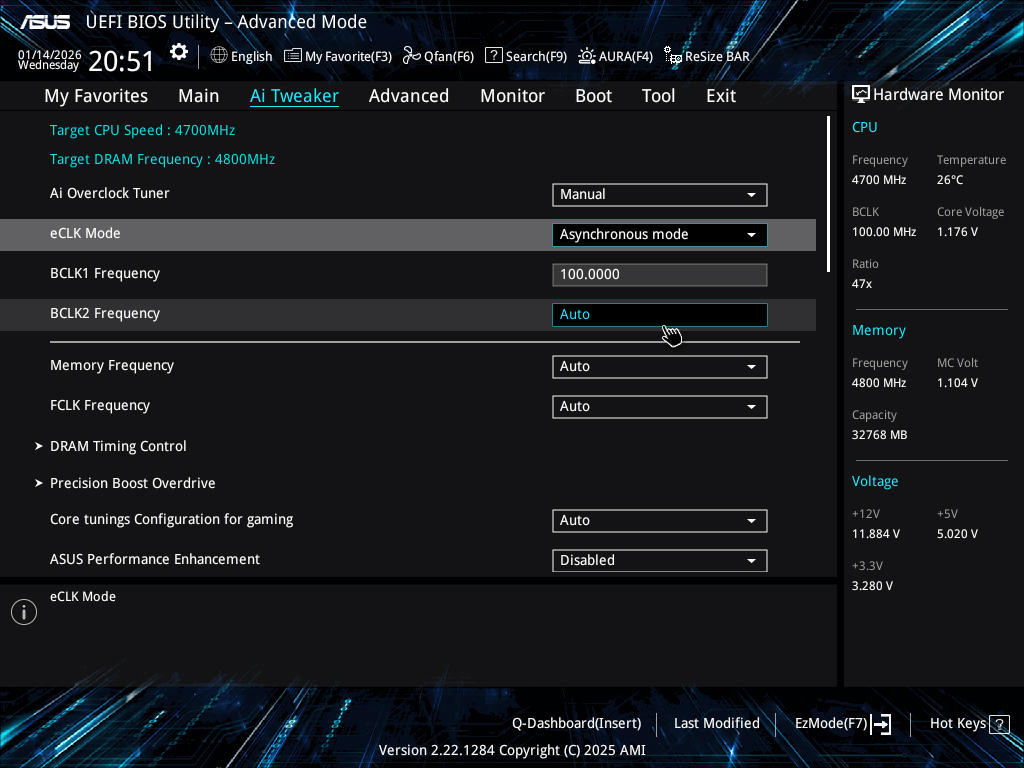Open AURA(F4) lighting icon
Screen dimensions: 1024x768
[586, 56]
